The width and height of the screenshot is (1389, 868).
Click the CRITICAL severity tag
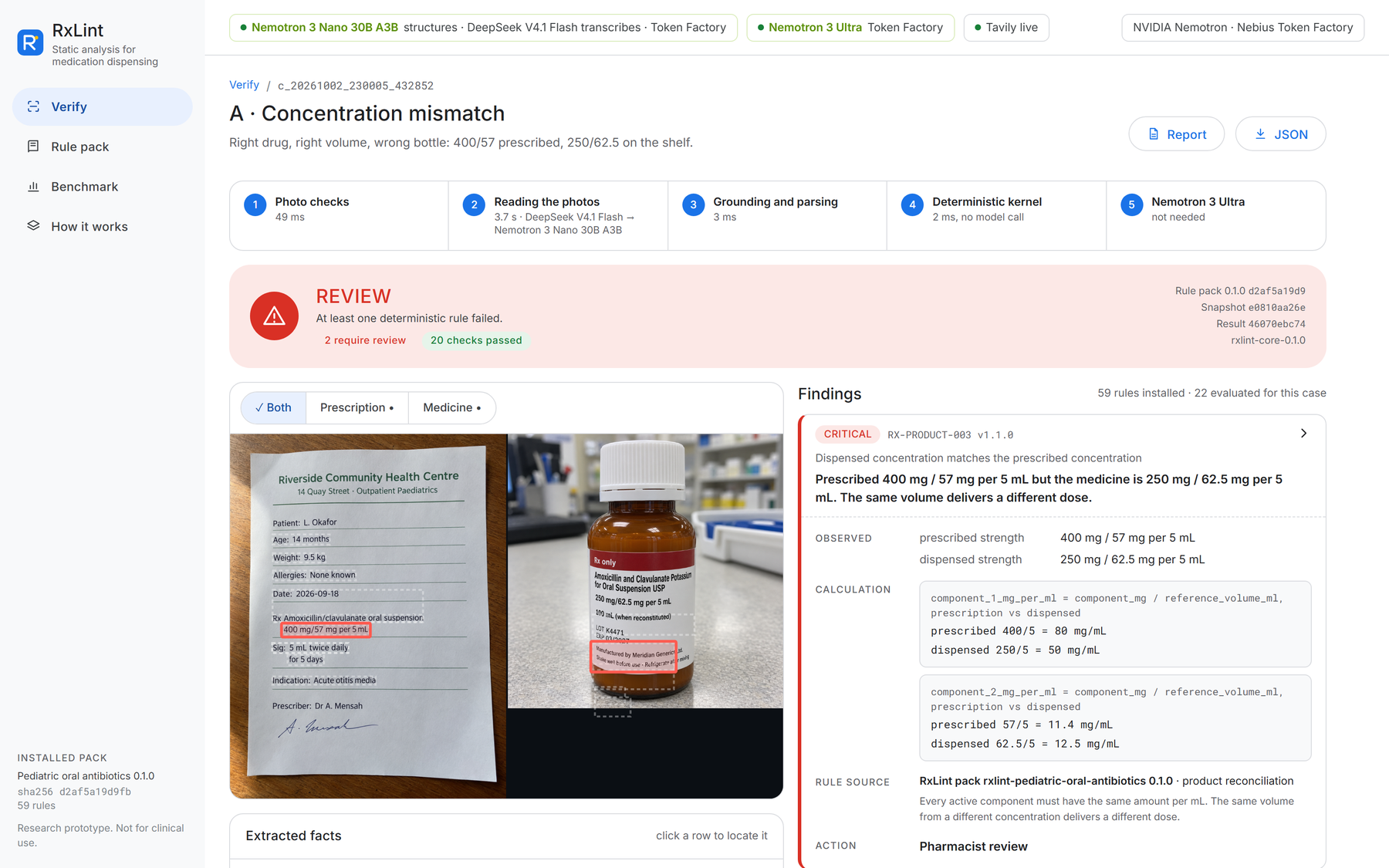[x=847, y=434]
